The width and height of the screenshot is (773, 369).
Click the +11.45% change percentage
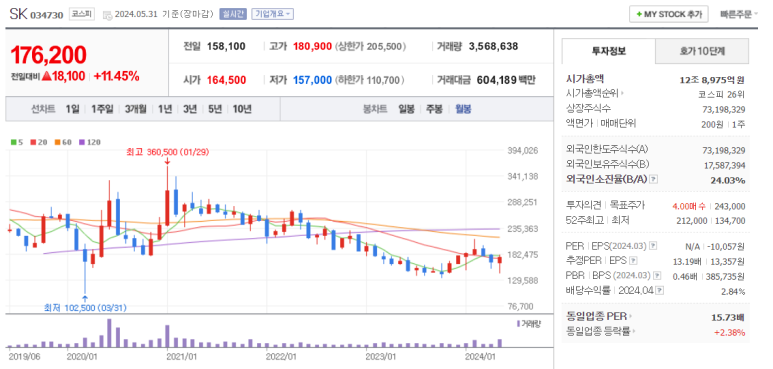[116, 76]
